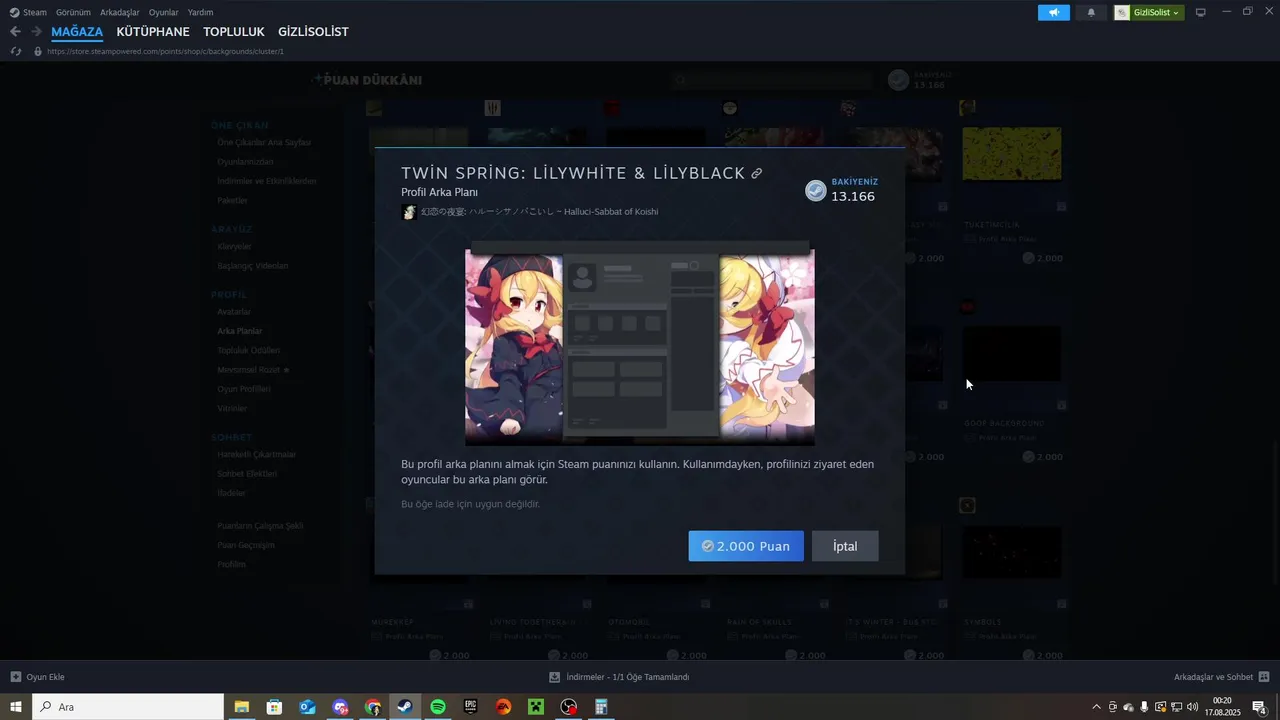Click the Oyun Ekle plus icon
Screen dimensions: 1280x720
[15, 677]
